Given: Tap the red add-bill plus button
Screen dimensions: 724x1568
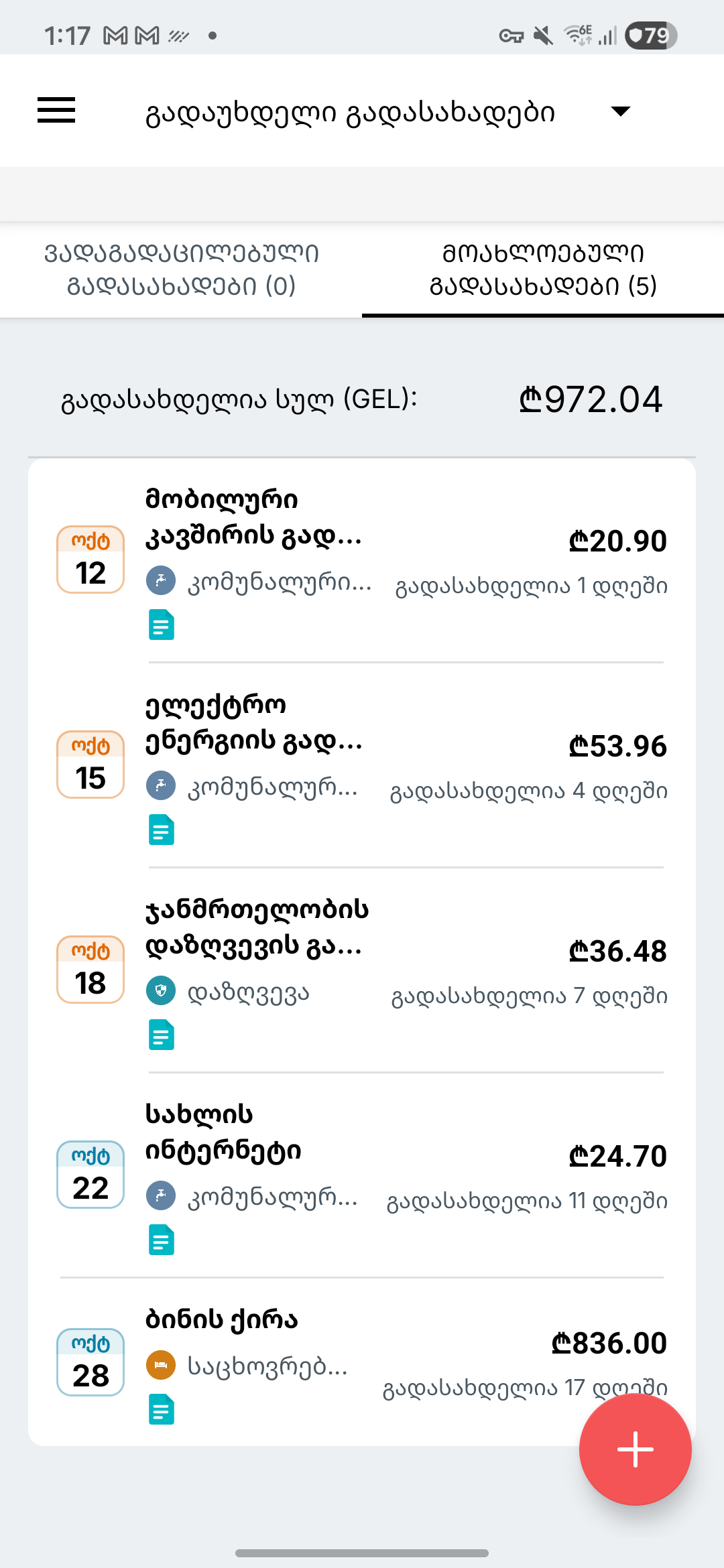Looking at the screenshot, I should point(636,1449).
